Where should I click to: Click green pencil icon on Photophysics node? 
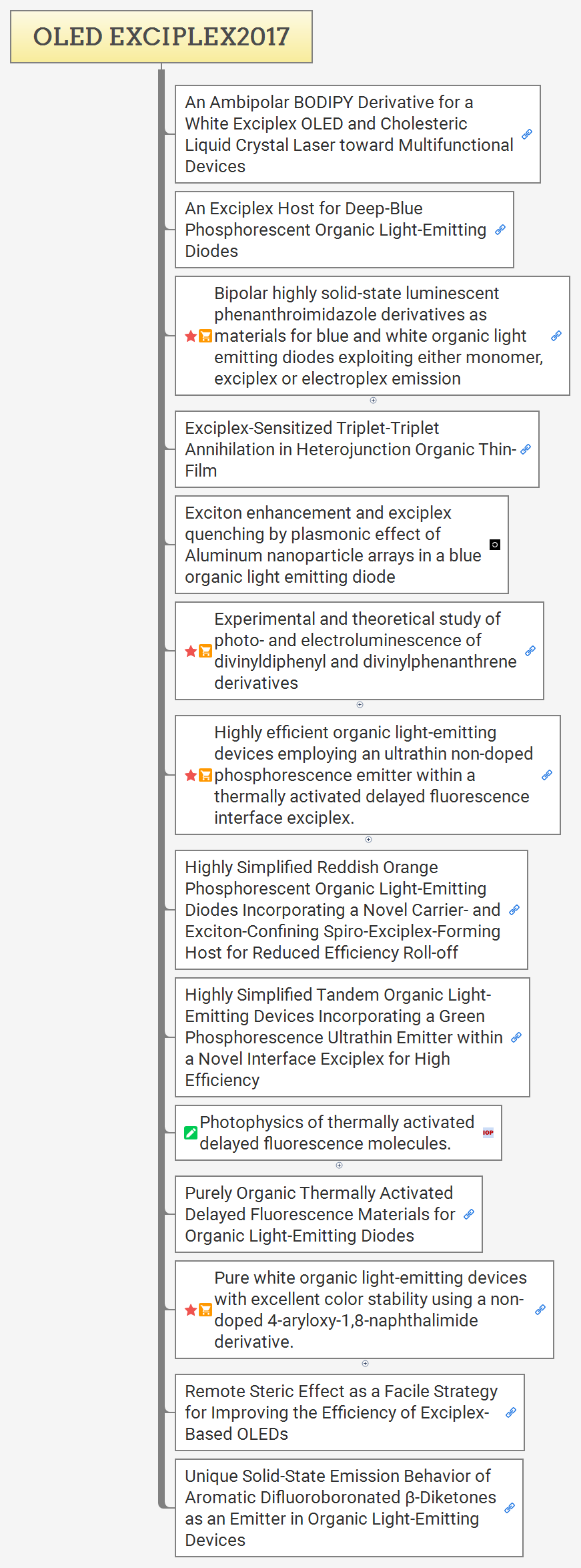click(x=191, y=1133)
